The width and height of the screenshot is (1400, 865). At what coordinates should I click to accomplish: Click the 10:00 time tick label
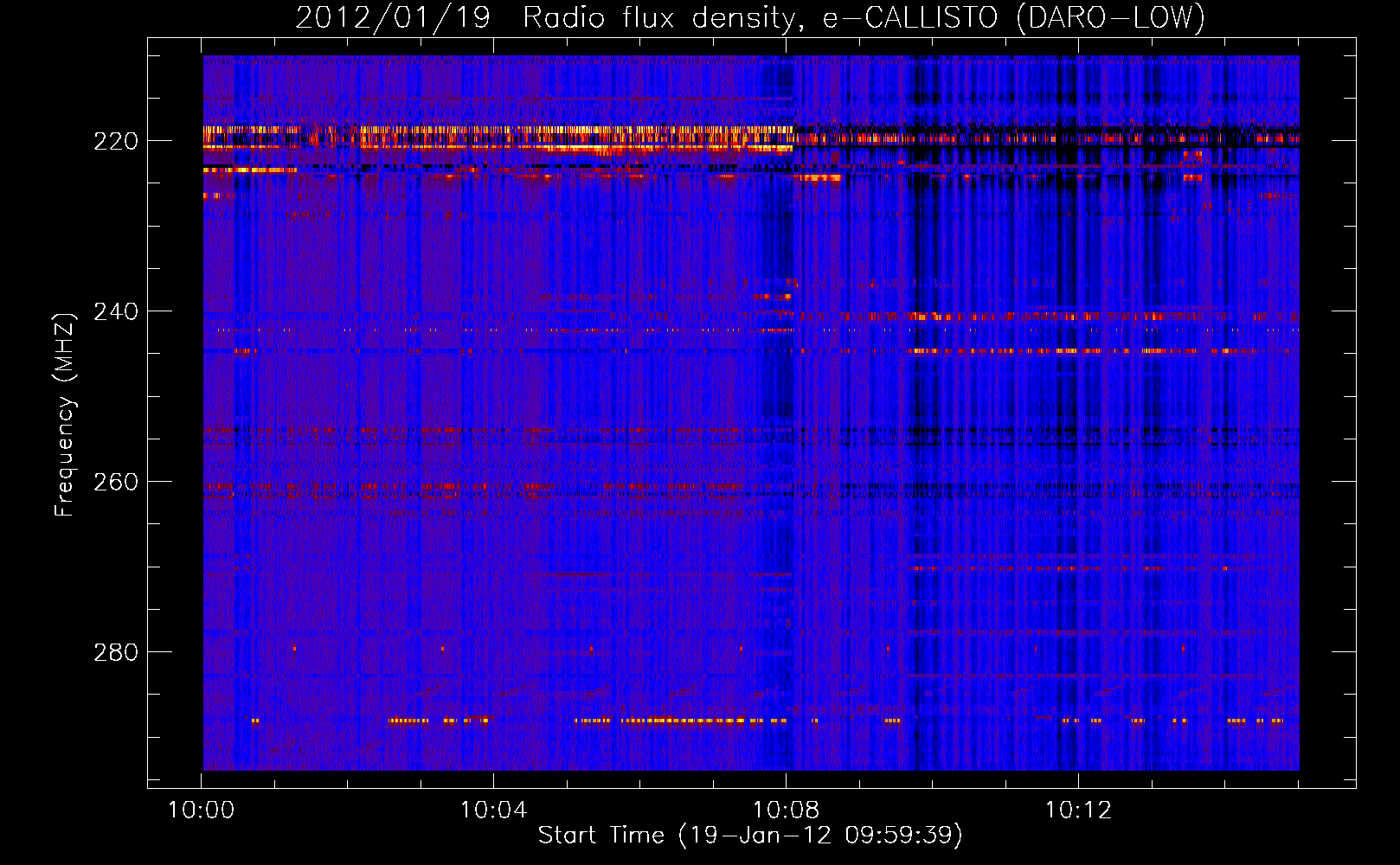(201, 811)
